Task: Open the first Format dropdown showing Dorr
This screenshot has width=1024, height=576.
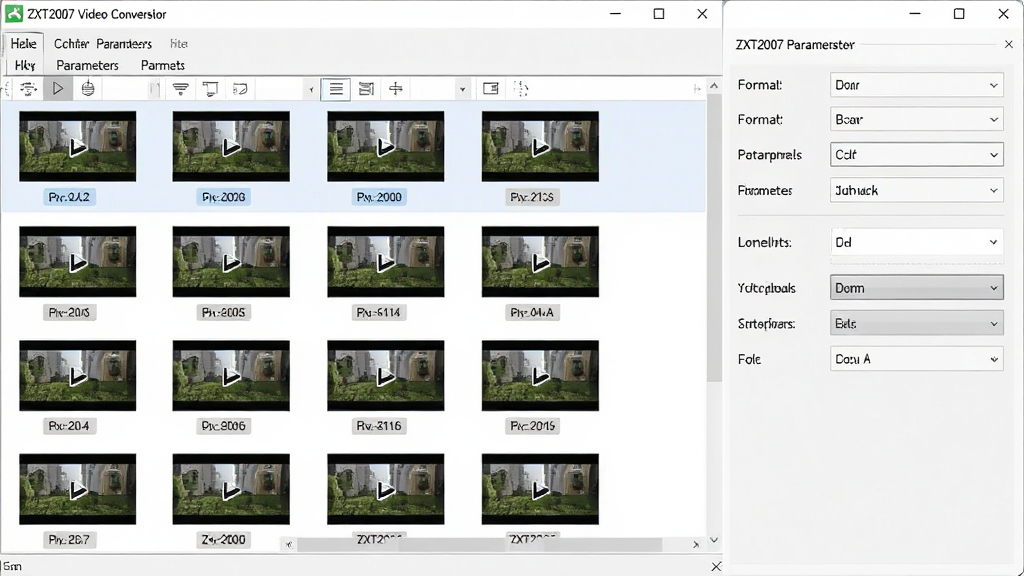Action: 916,85
